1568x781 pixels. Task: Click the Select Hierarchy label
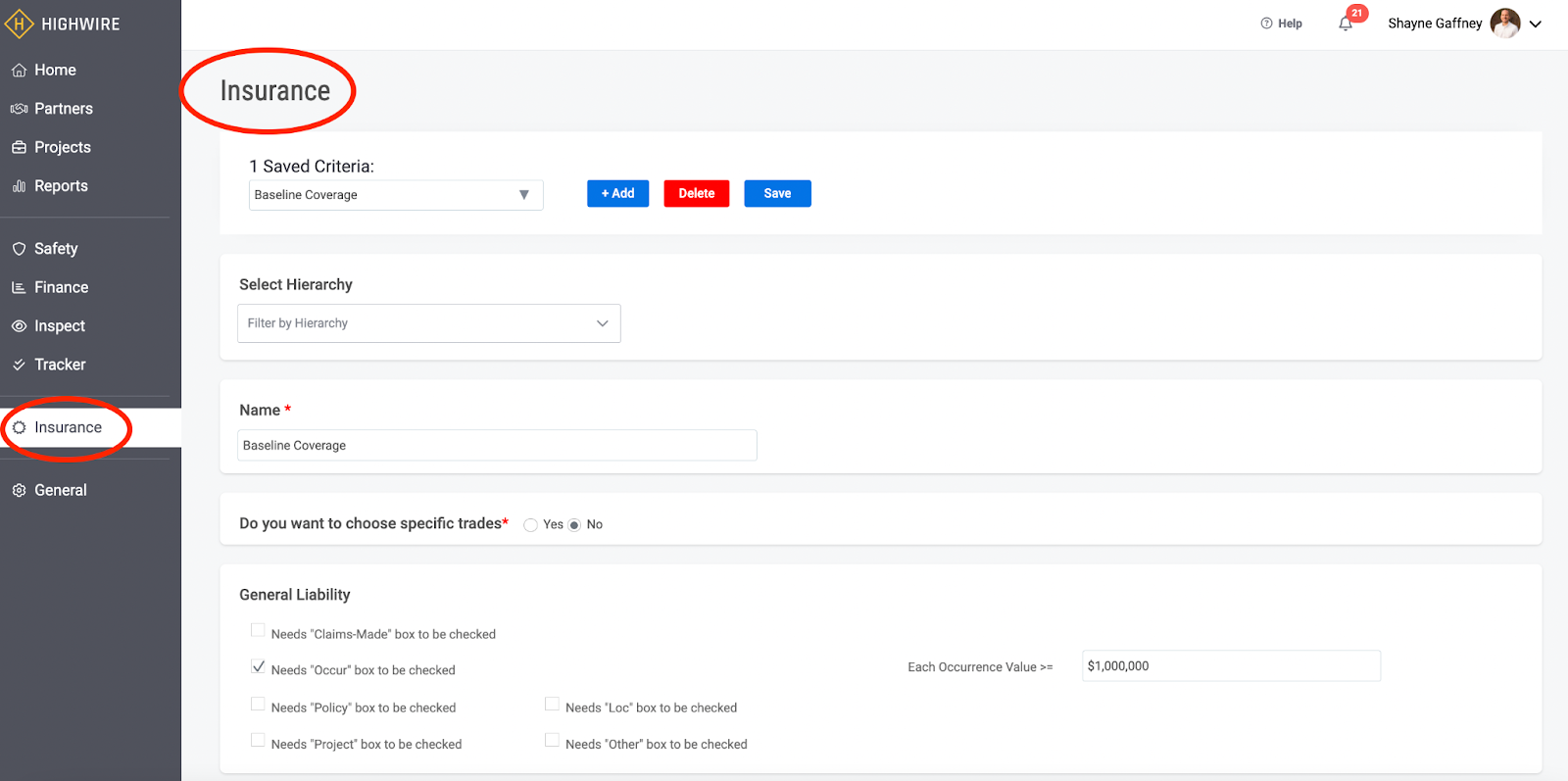pos(296,285)
